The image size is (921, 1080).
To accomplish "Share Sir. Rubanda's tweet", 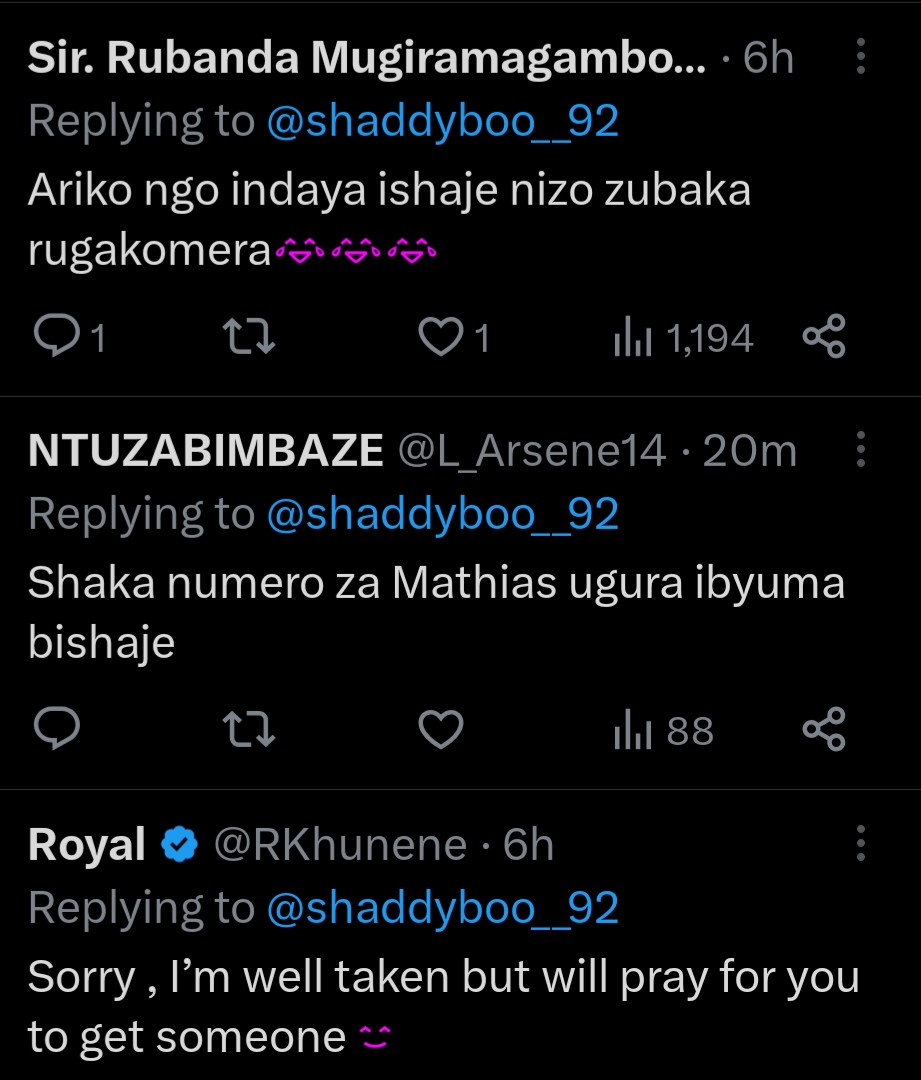I will pyautogui.click(x=824, y=339).
